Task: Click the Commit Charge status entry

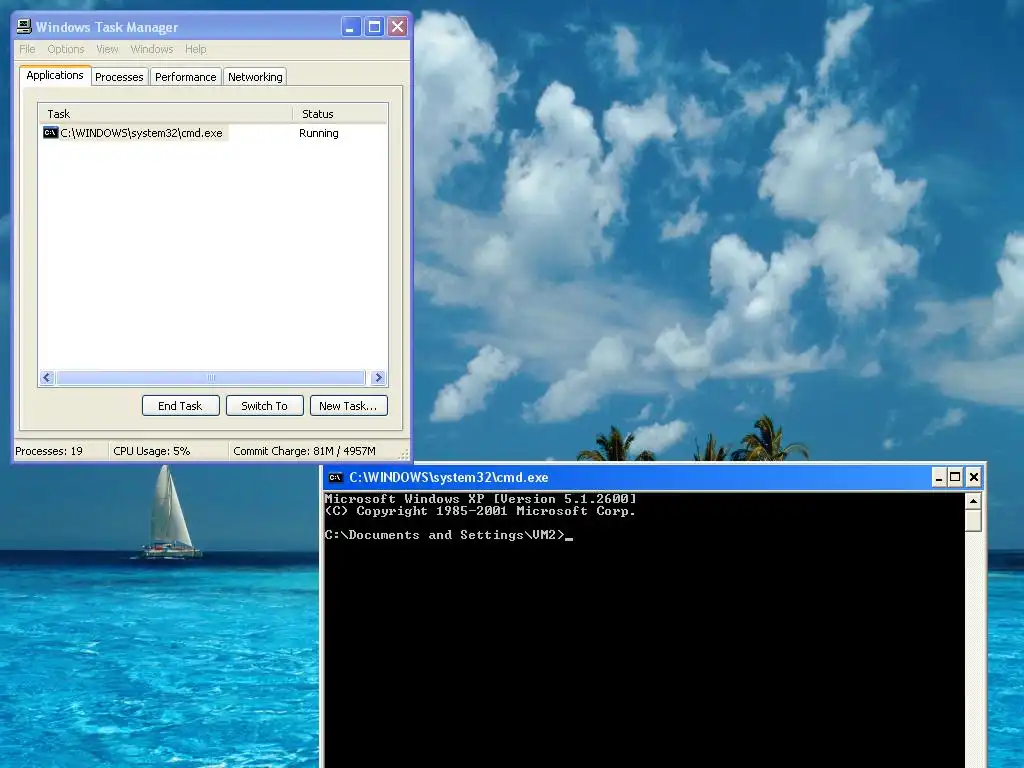Action: tap(304, 451)
